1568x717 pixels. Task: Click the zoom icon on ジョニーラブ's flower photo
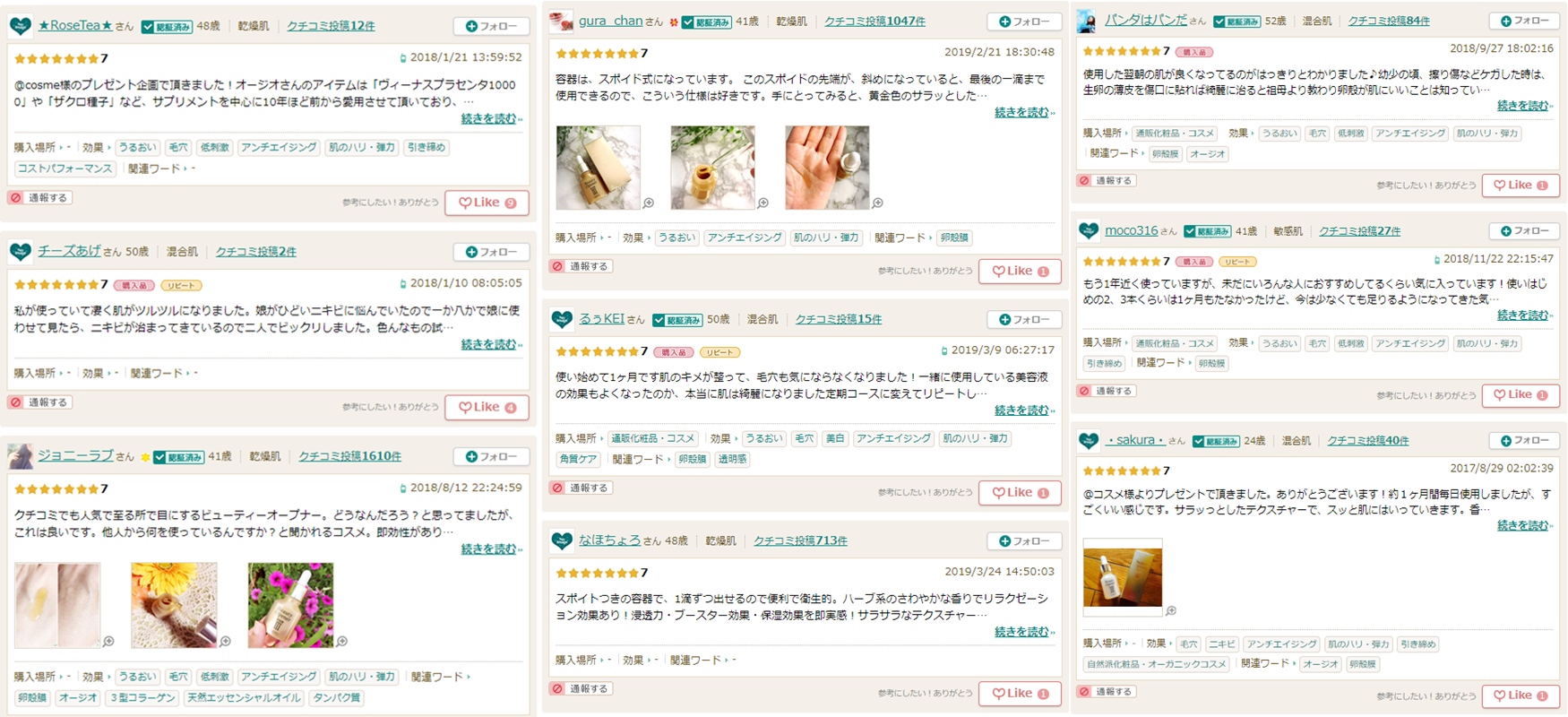tap(342, 641)
